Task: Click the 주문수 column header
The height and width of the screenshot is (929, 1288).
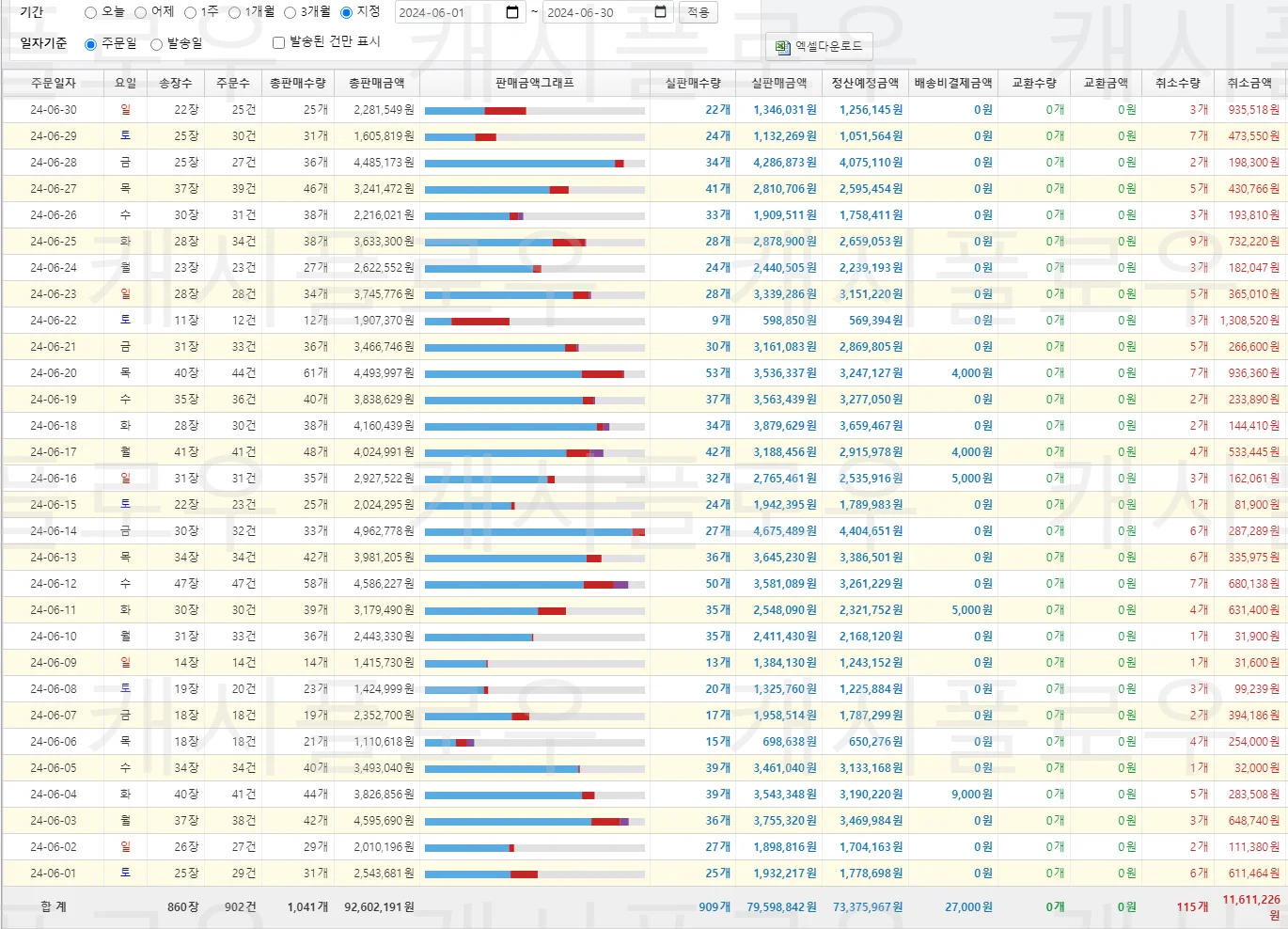Action: click(x=233, y=83)
